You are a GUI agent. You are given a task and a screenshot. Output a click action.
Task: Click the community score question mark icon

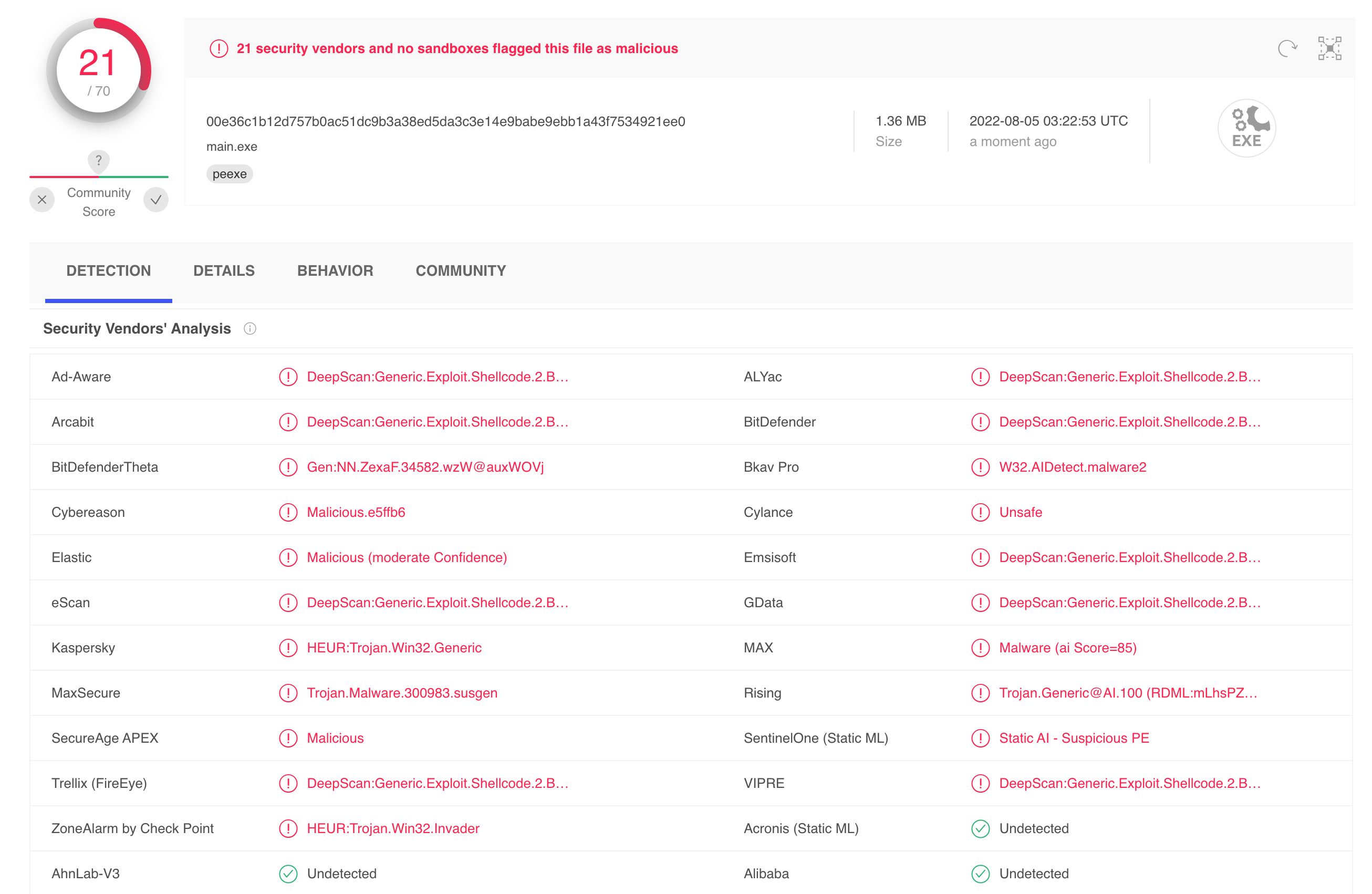[99, 160]
